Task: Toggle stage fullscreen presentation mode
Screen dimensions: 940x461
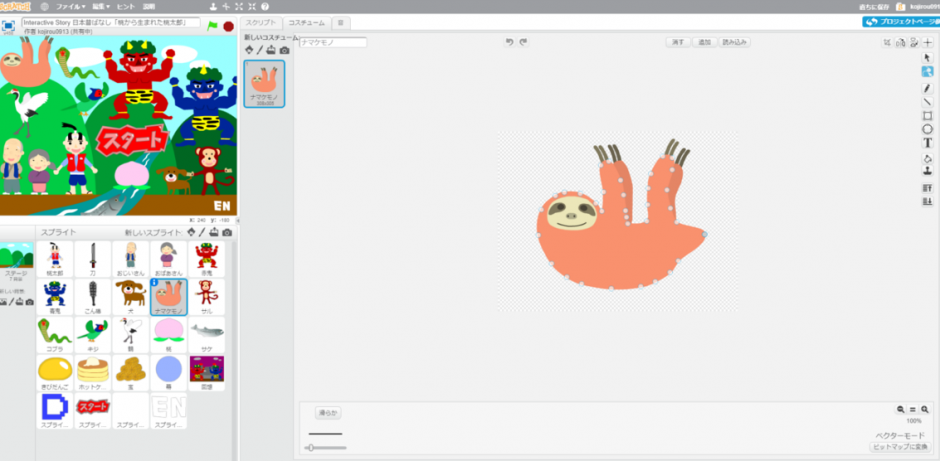Action: (8, 26)
